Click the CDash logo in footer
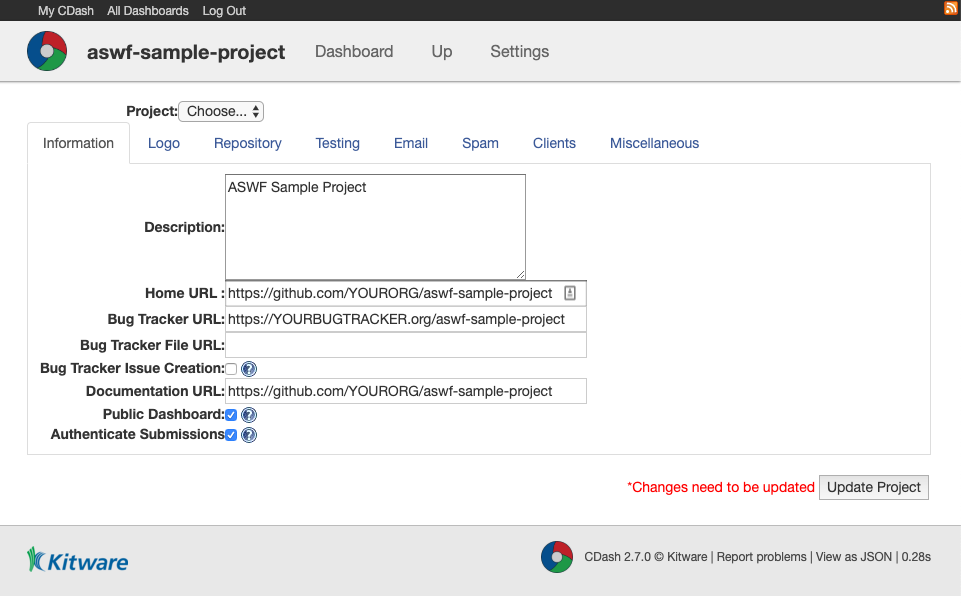 click(x=556, y=557)
